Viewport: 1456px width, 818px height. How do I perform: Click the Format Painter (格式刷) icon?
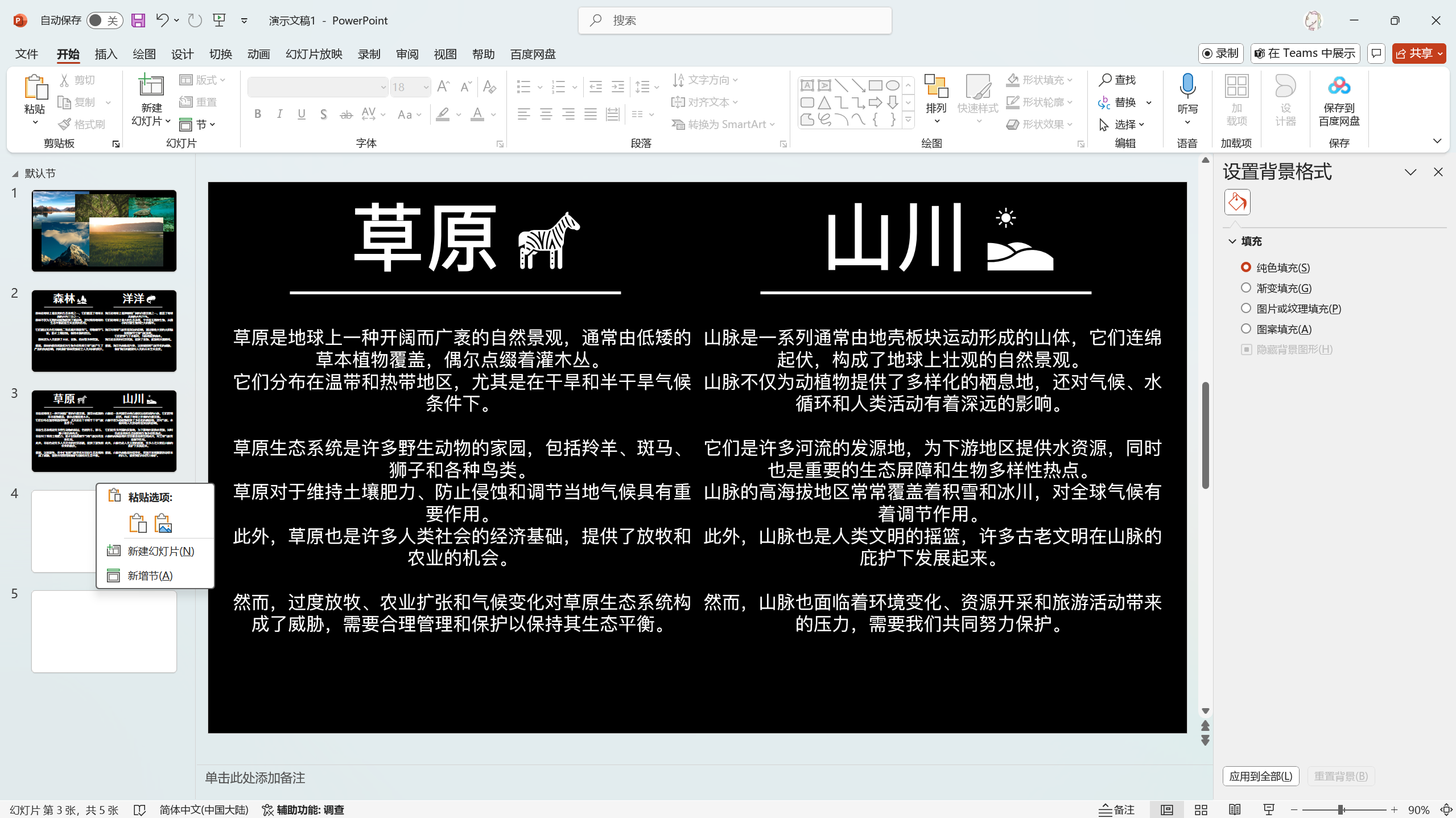[64, 124]
